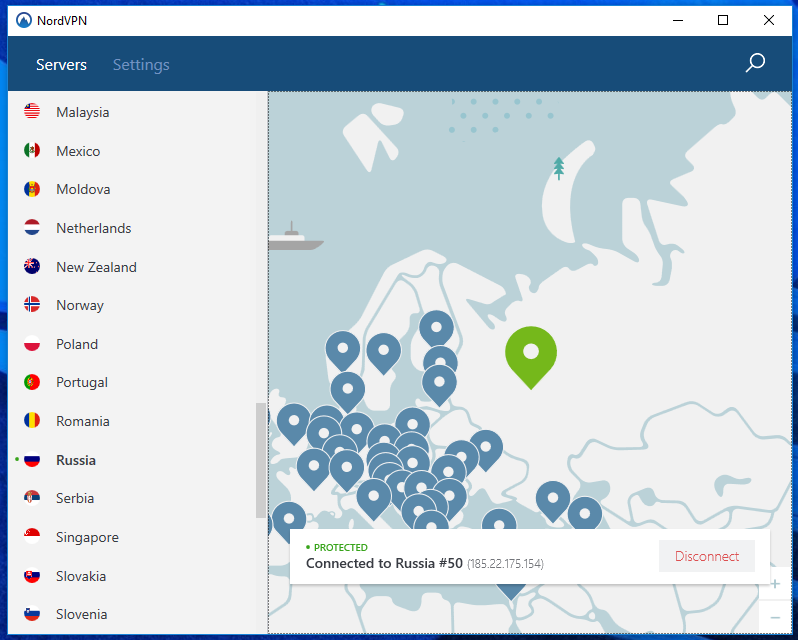This screenshot has width=798, height=640.
Task: Open the search magnifier icon
Action: (x=755, y=63)
